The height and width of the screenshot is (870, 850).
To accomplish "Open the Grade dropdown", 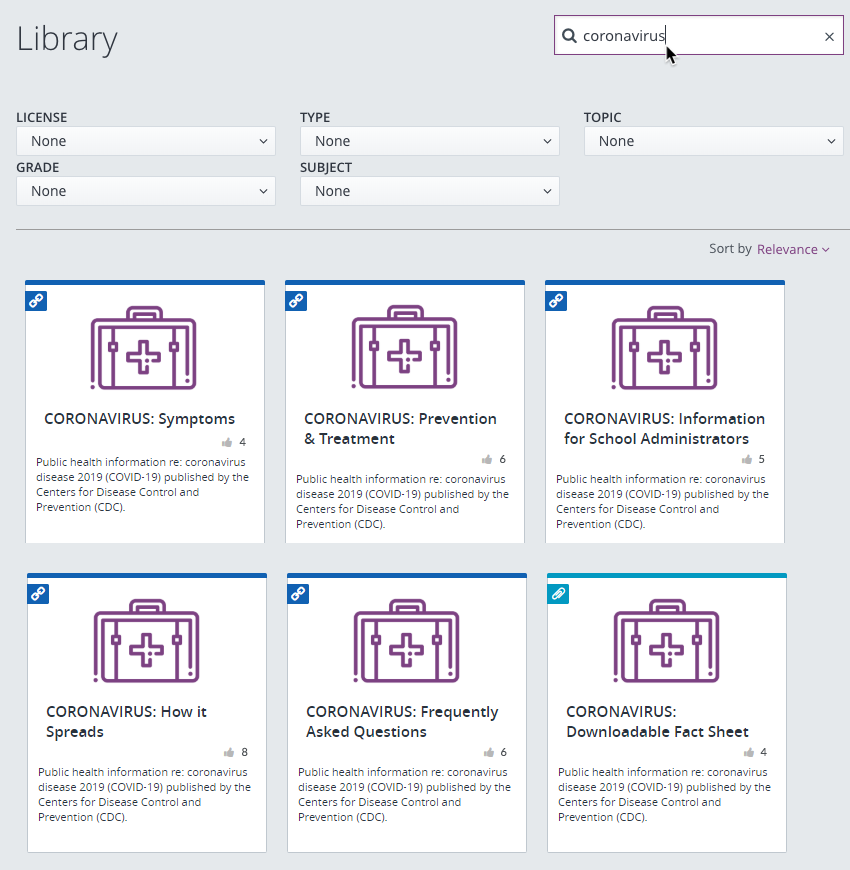I will pyautogui.click(x=146, y=191).
